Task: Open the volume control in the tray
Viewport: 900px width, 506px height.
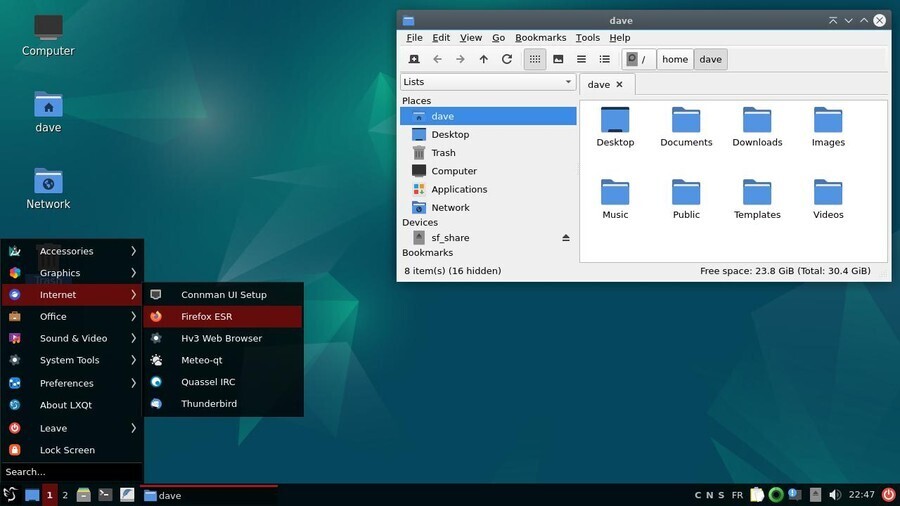Action: point(835,495)
